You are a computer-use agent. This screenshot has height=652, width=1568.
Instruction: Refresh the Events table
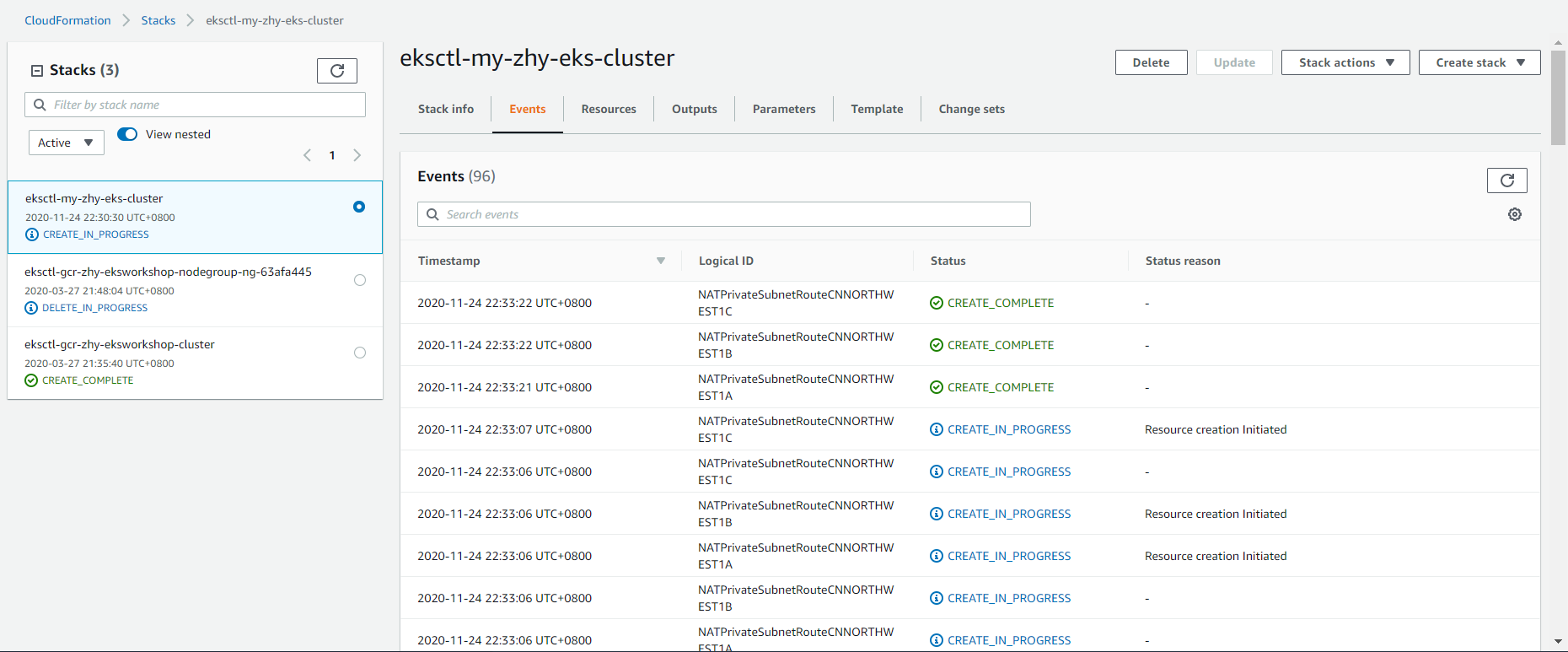(1506, 181)
